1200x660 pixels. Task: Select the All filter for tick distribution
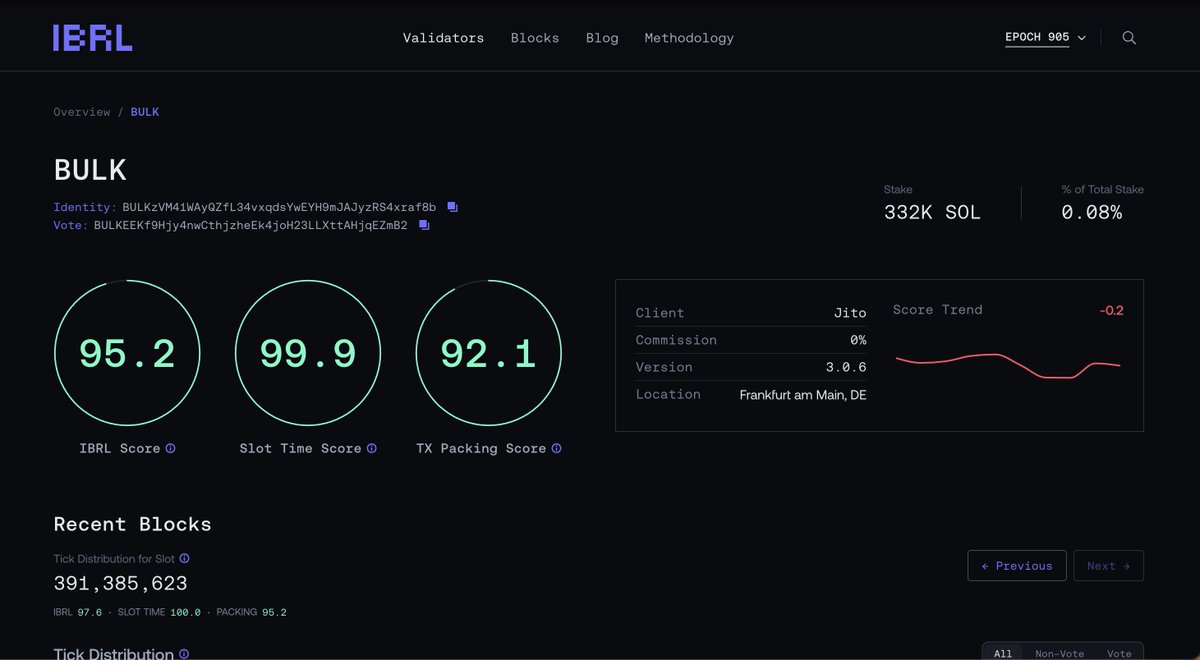(x=1003, y=653)
